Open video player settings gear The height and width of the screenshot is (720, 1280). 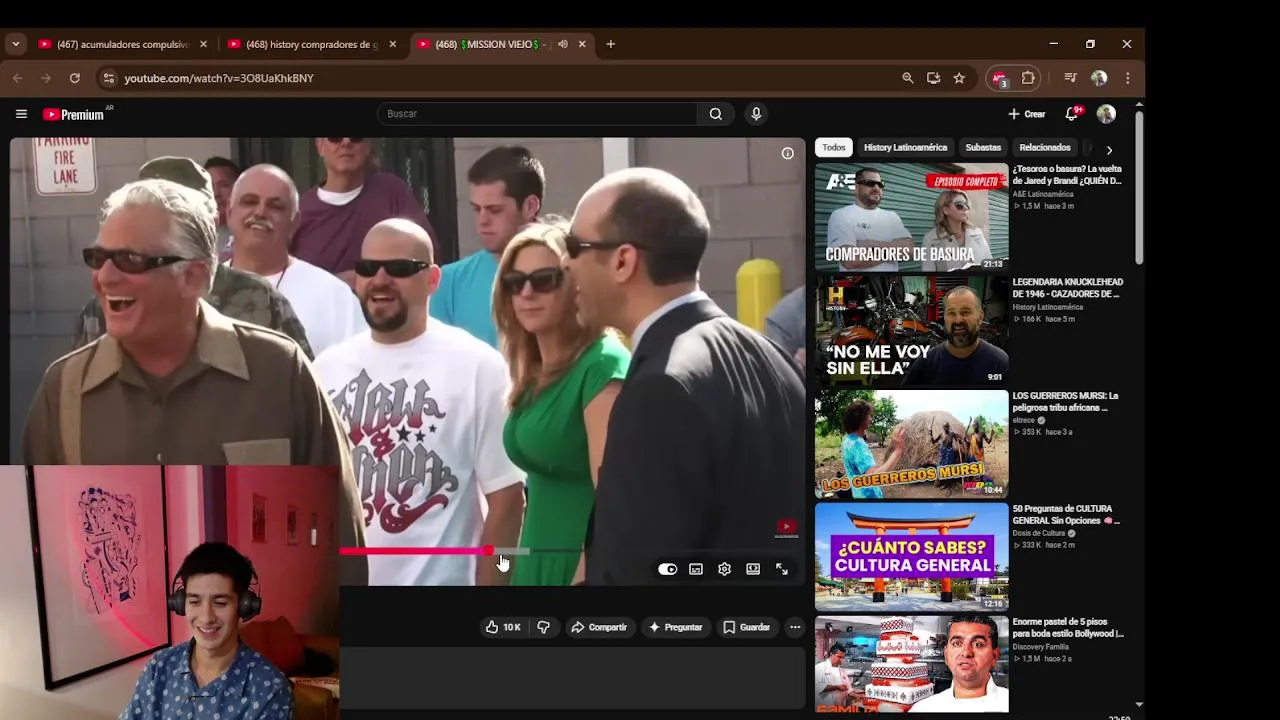tap(724, 569)
